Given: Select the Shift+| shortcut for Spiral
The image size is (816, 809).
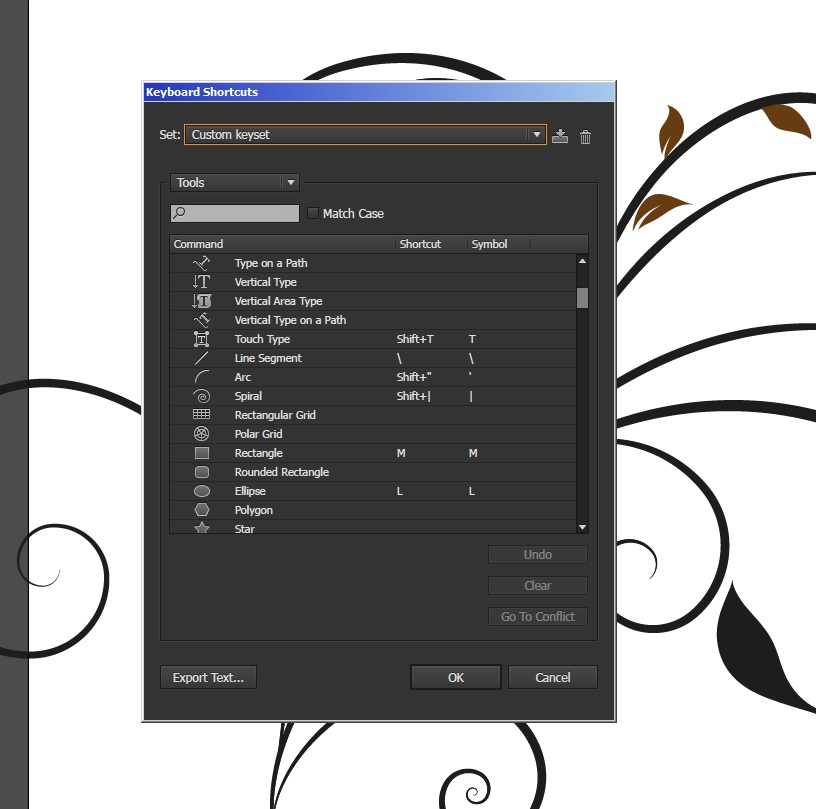Looking at the screenshot, I should tap(414, 396).
